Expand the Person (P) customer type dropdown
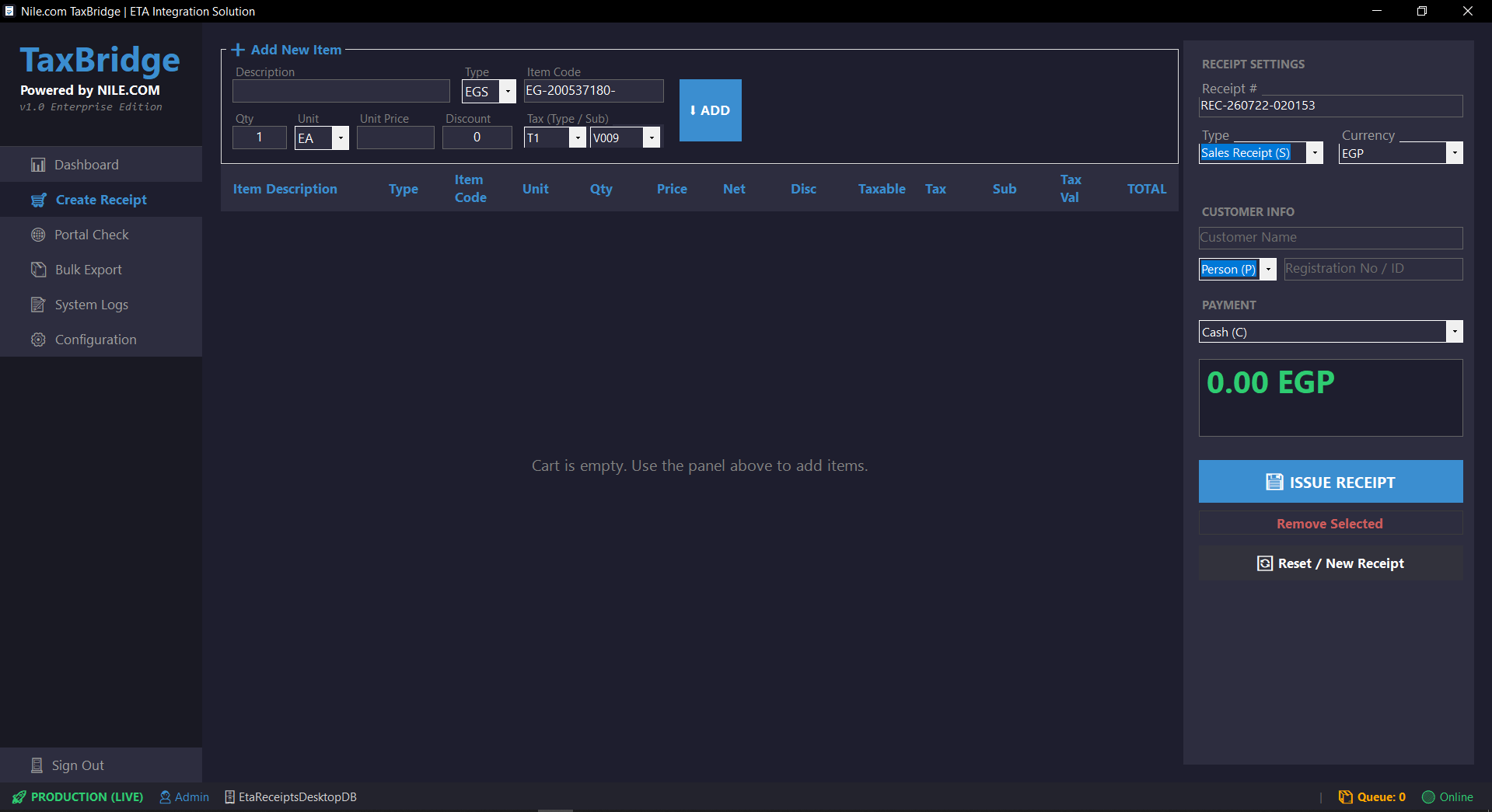The height and width of the screenshot is (812, 1492). (1268, 270)
